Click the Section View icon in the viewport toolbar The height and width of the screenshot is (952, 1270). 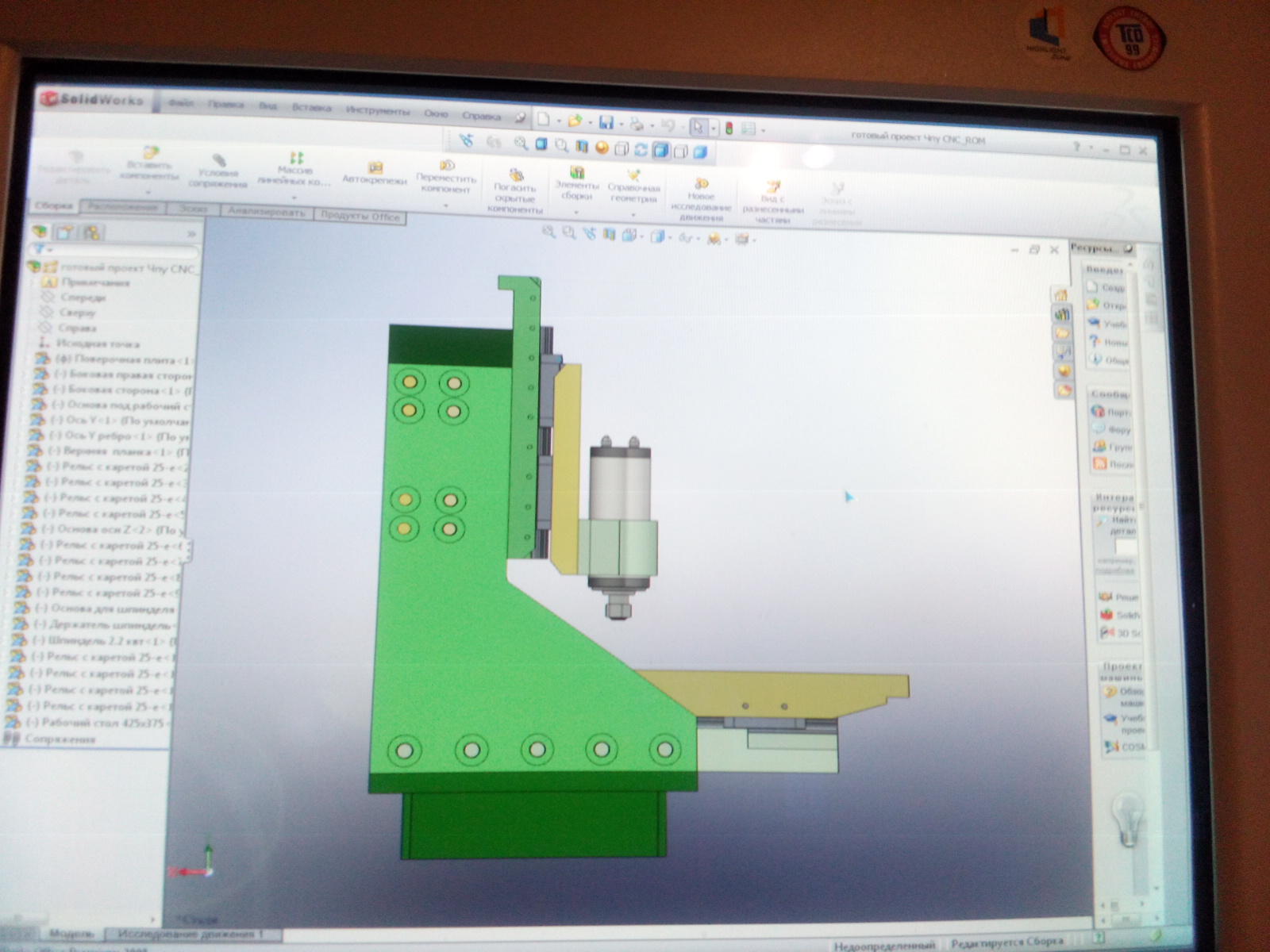tap(610, 235)
